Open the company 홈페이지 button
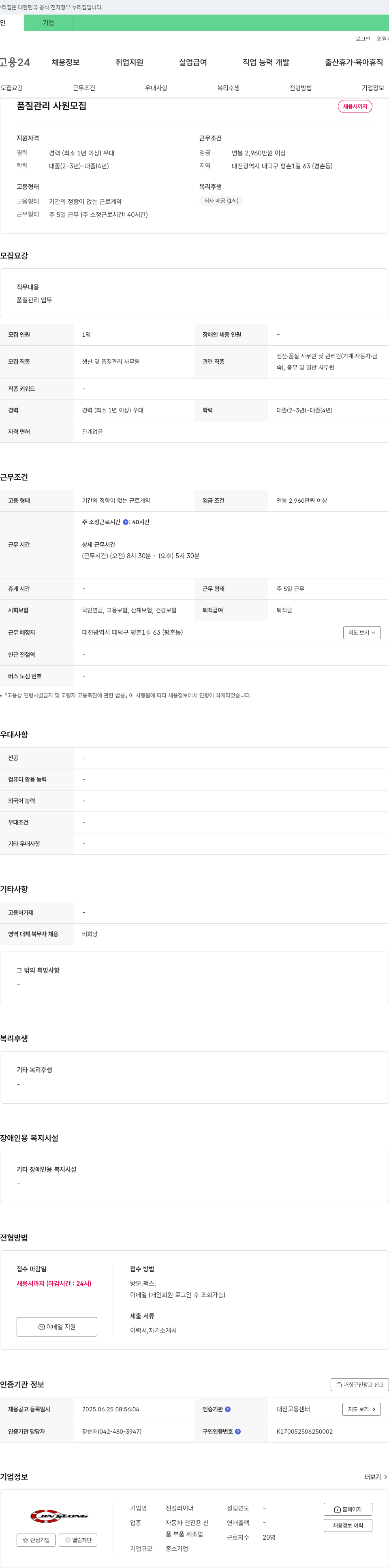 pyautogui.click(x=348, y=1509)
